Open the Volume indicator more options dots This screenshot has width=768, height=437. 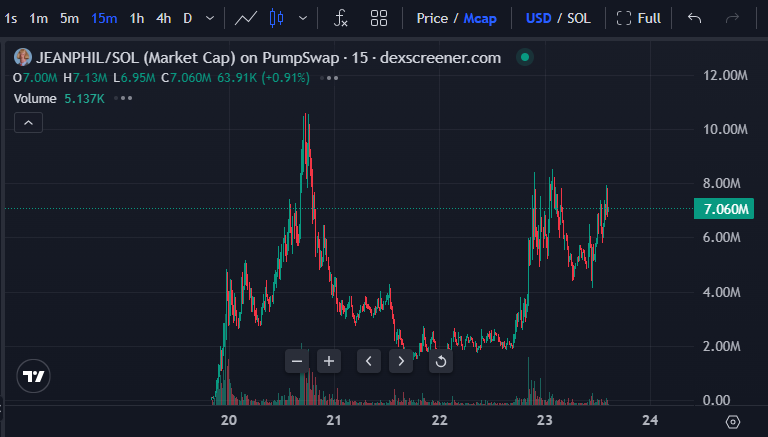(123, 98)
